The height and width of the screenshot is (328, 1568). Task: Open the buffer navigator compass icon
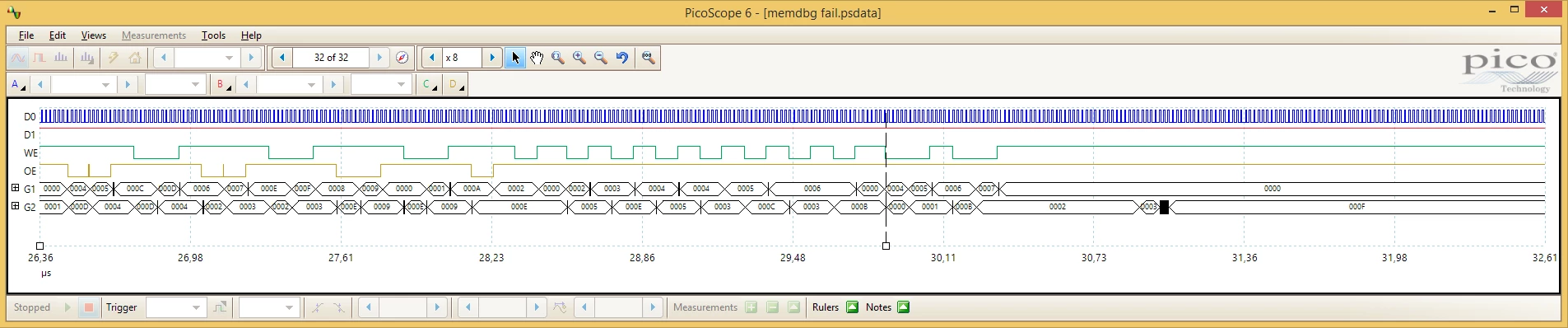click(402, 58)
